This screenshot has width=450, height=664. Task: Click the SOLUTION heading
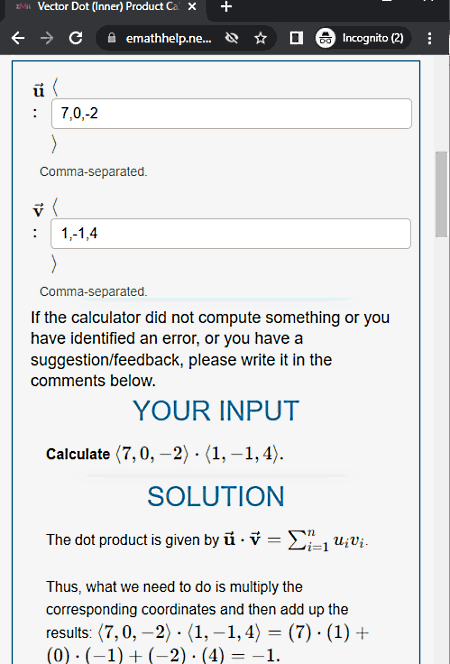pos(216,496)
